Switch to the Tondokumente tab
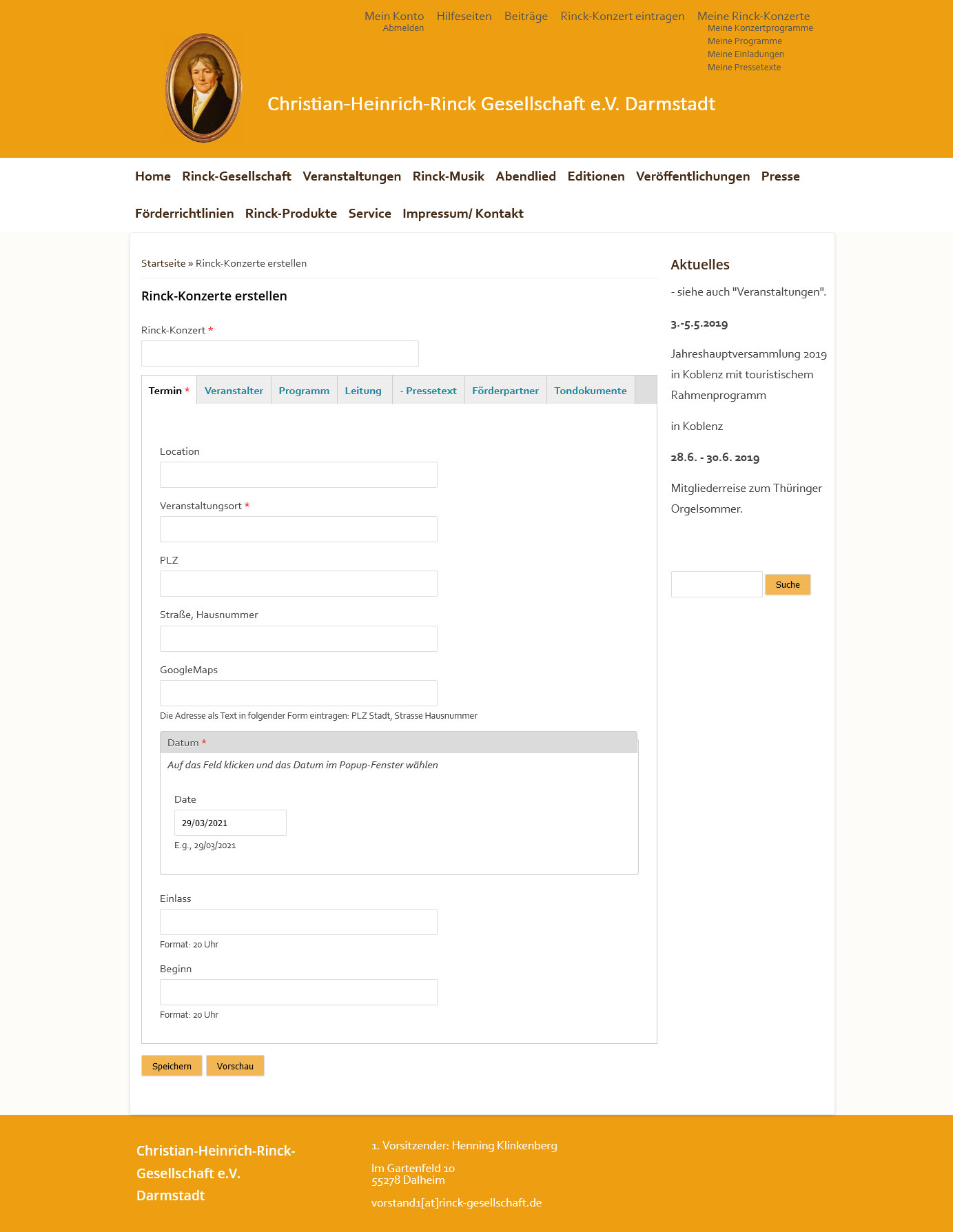Screen dimensions: 953x1232 (x=591, y=391)
